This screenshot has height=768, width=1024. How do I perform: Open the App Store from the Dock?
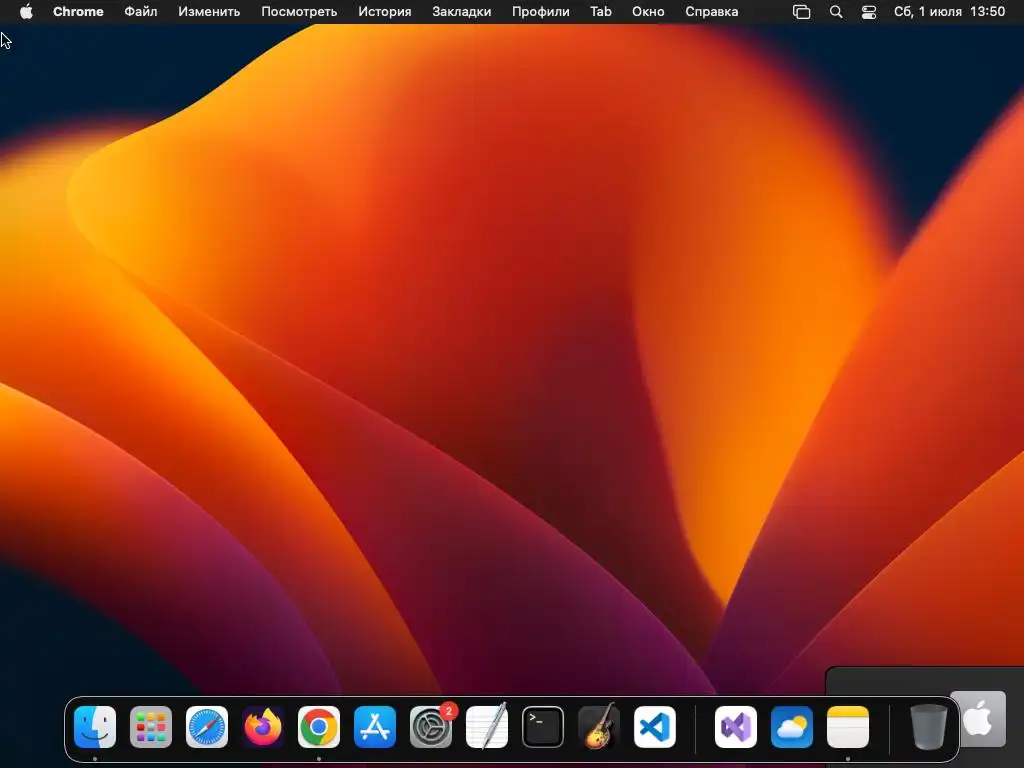[375, 726]
